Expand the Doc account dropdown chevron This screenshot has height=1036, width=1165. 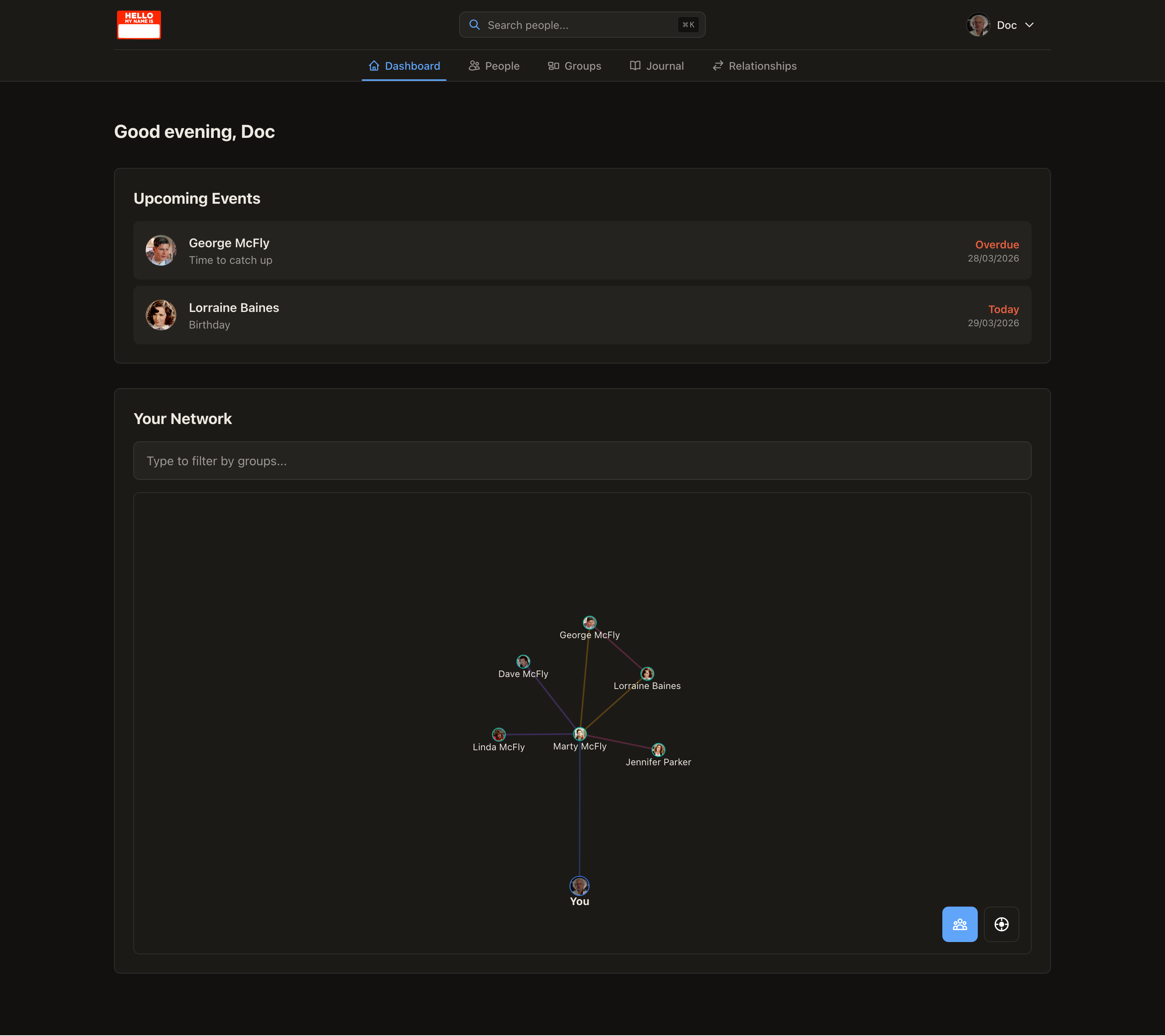pos(1029,25)
